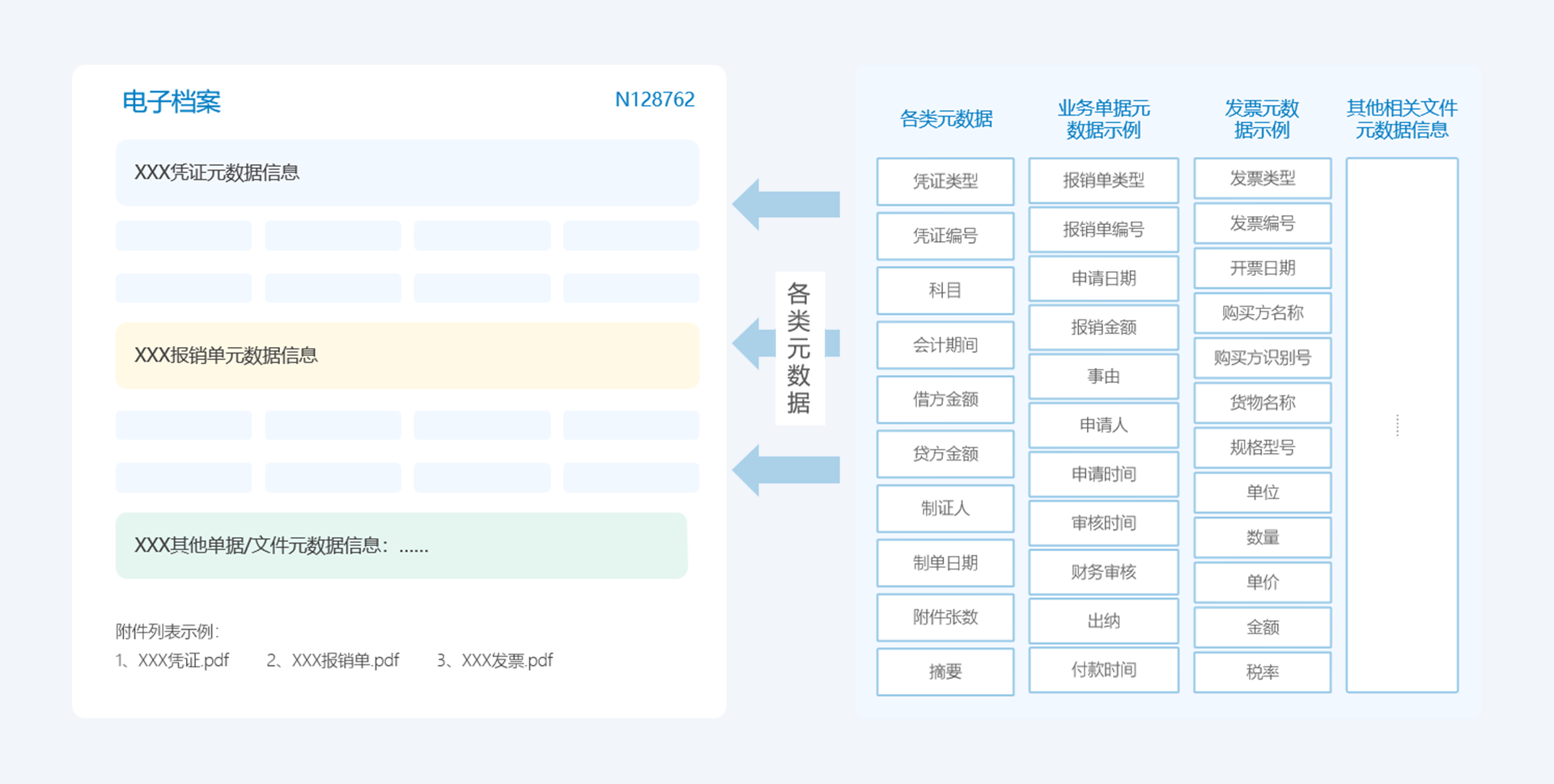The width and height of the screenshot is (1554, 784).
Task: Expand the dotted ellipsis in rightmost panel
Action: (x=1397, y=425)
